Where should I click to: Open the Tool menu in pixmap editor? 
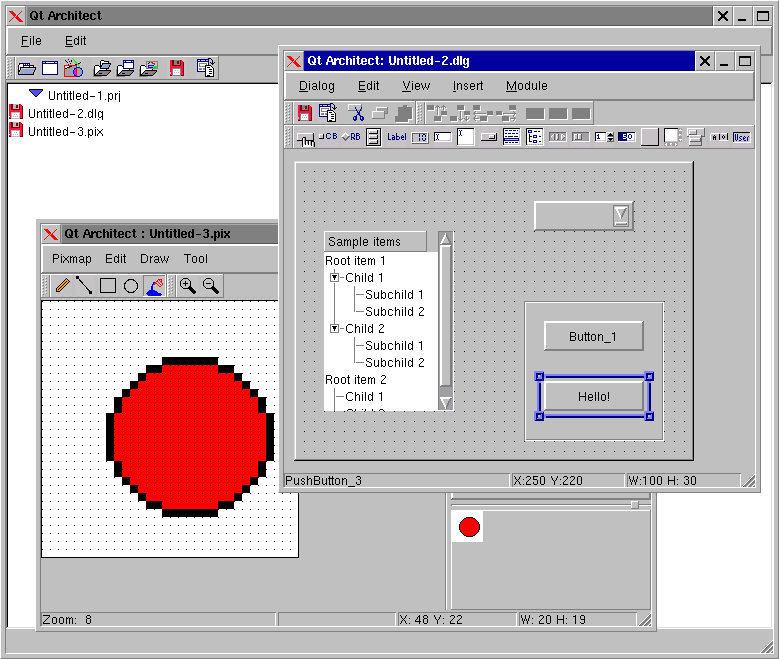point(196,259)
